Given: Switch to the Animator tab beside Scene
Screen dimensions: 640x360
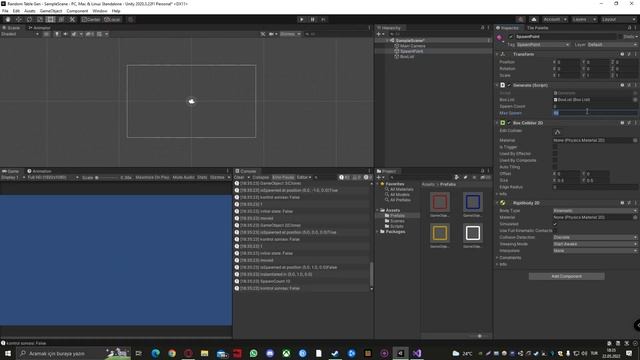Looking at the screenshot, I should point(39,28).
